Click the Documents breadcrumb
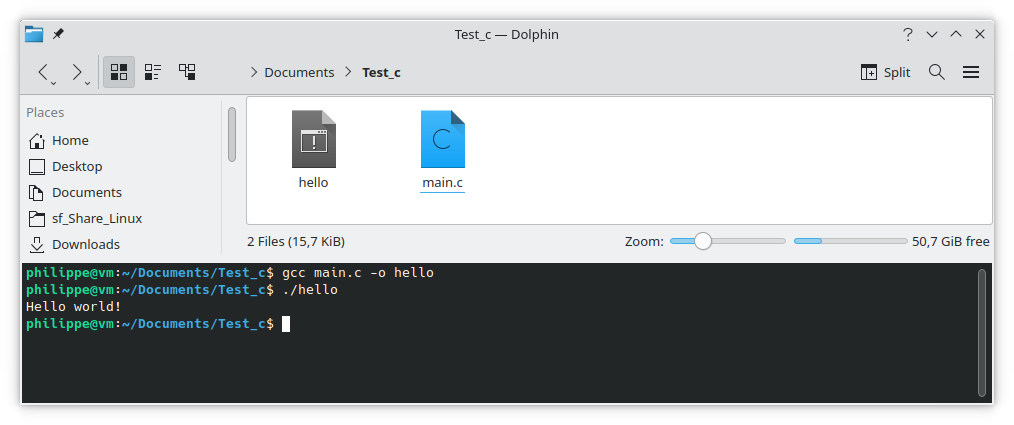The image size is (1014, 425). 299,72
